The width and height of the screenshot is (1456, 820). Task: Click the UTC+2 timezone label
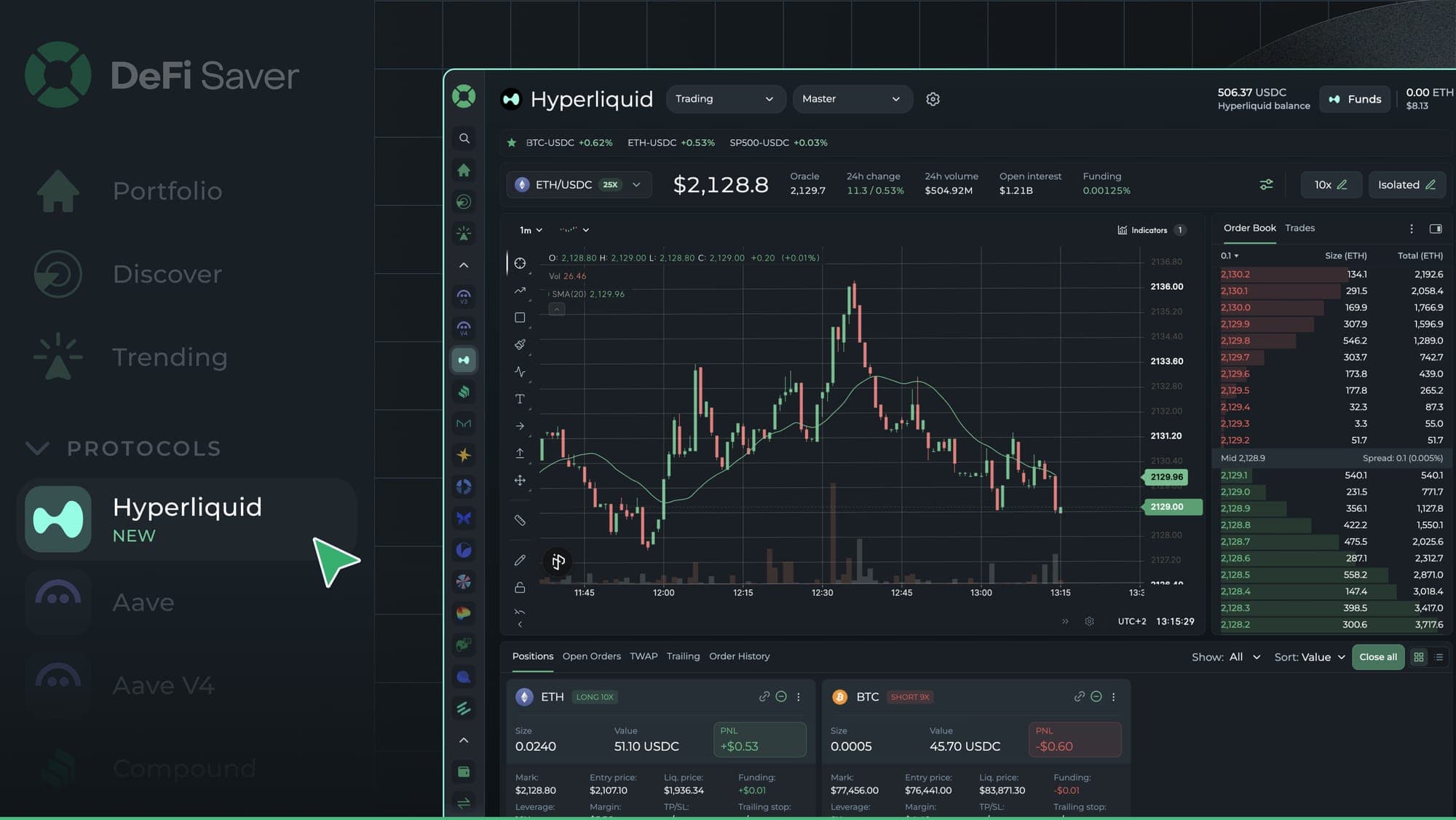(x=1131, y=621)
